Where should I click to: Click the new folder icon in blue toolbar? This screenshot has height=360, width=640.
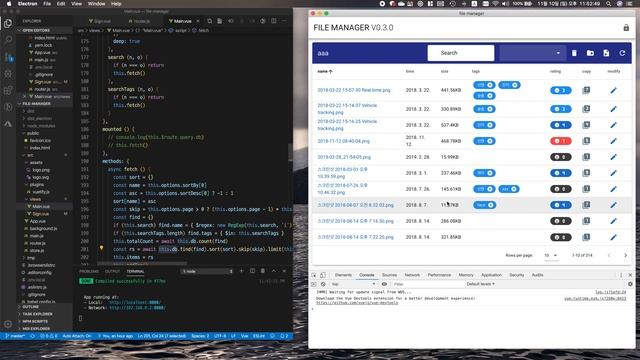click(x=590, y=53)
